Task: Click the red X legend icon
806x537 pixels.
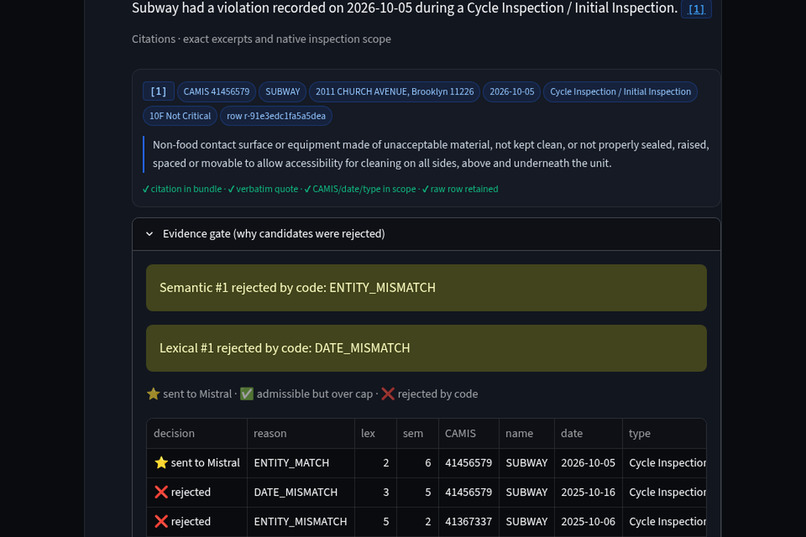Action: coord(388,394)
